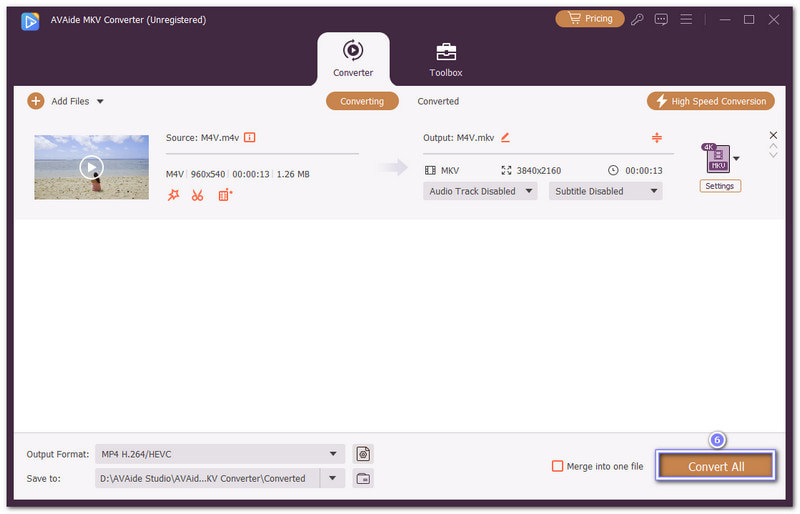Click the enhance video icon beside scissors
The width and height of the screenshot is (800, 514).
[x=225, y=195]
